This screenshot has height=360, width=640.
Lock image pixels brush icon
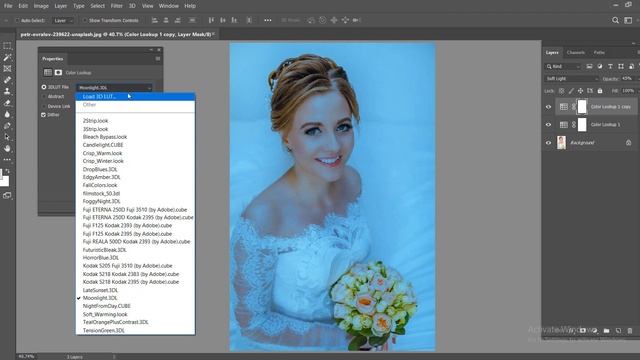click(x=571, y=91)
